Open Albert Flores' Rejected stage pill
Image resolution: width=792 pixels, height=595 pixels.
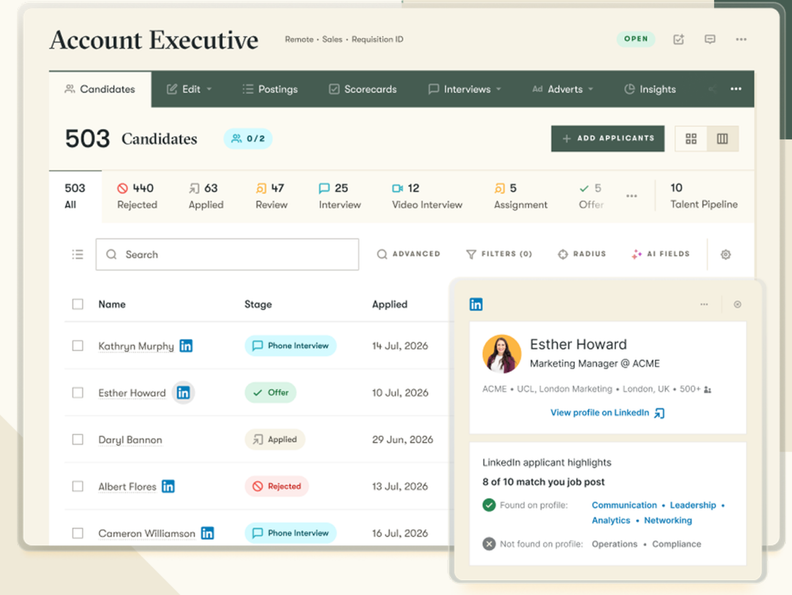277,486
